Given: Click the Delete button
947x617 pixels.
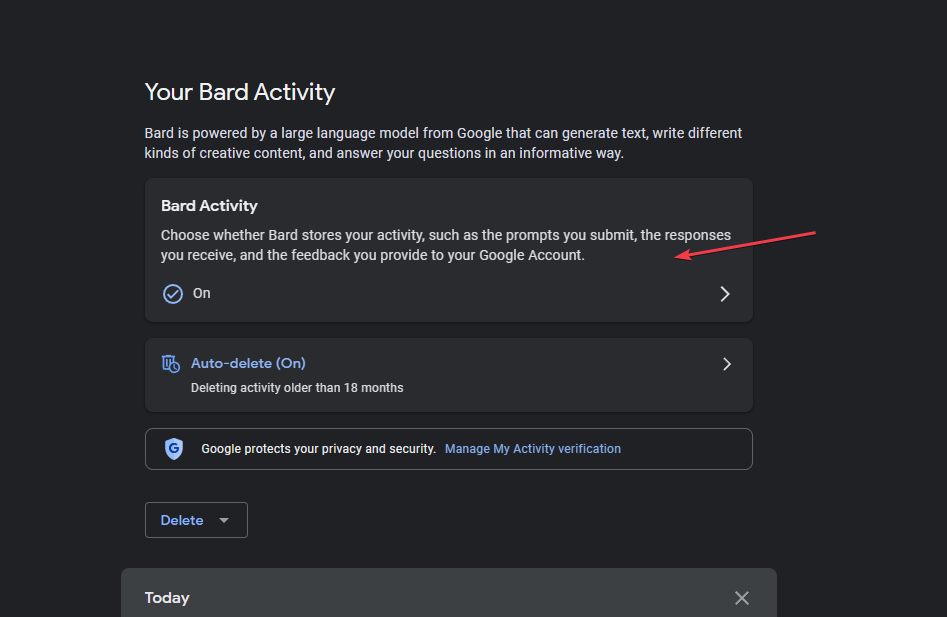Looking at the screenshot, I should point(181,520).
